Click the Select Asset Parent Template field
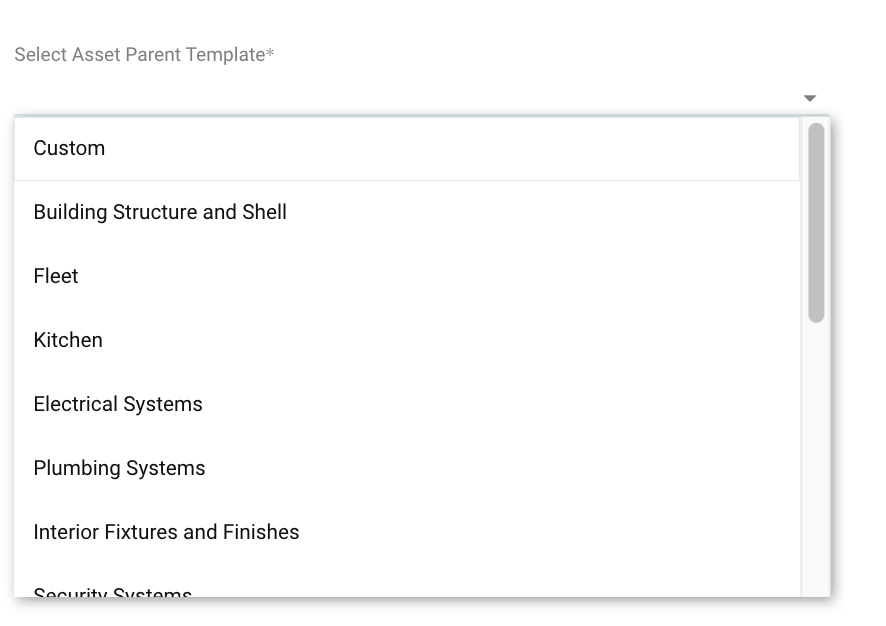The height and width of the screenshot is (626, 886). pyautogui.click(x=400, y=97)
